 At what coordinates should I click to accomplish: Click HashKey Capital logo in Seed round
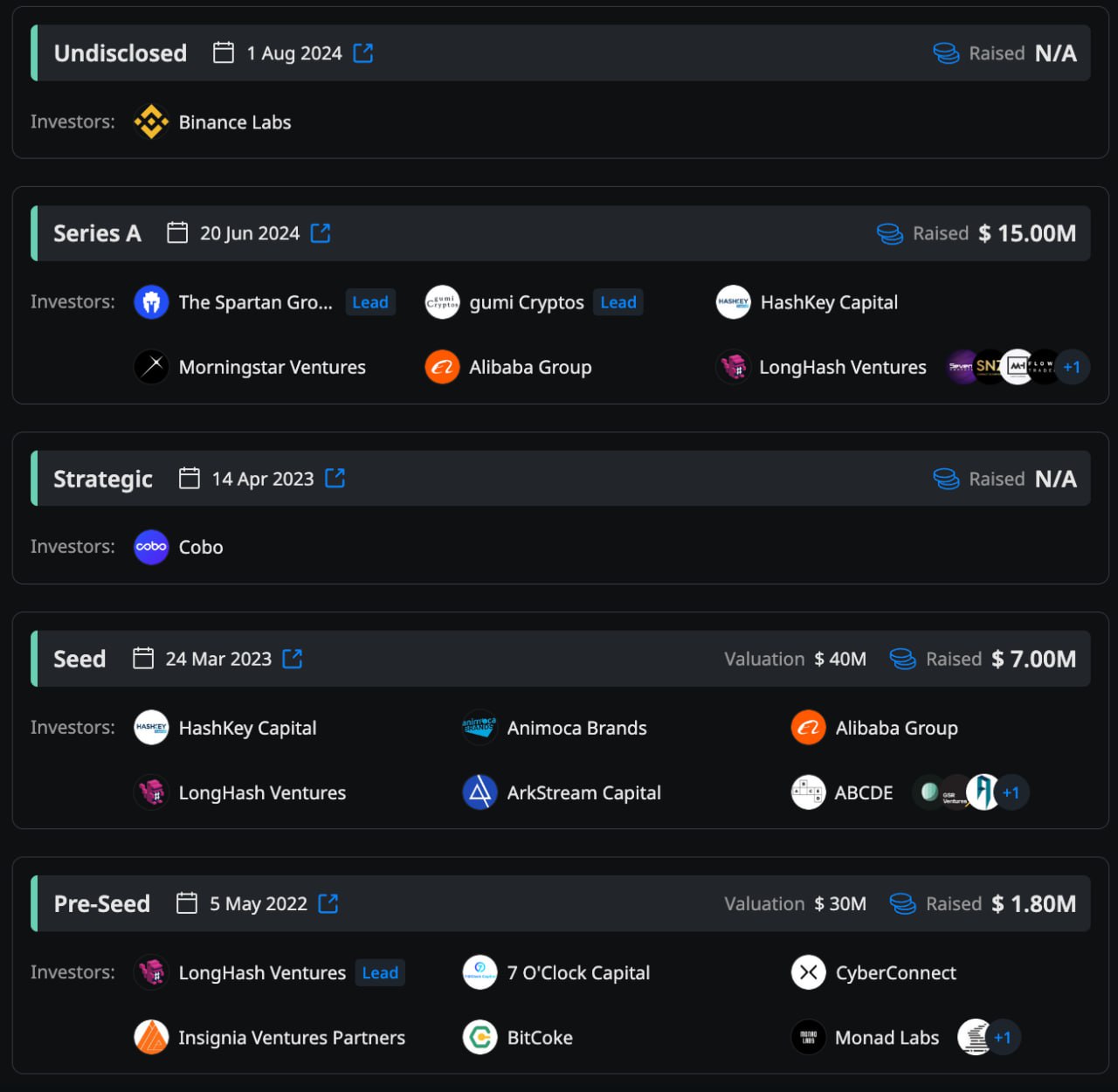(x=151, y=728)
